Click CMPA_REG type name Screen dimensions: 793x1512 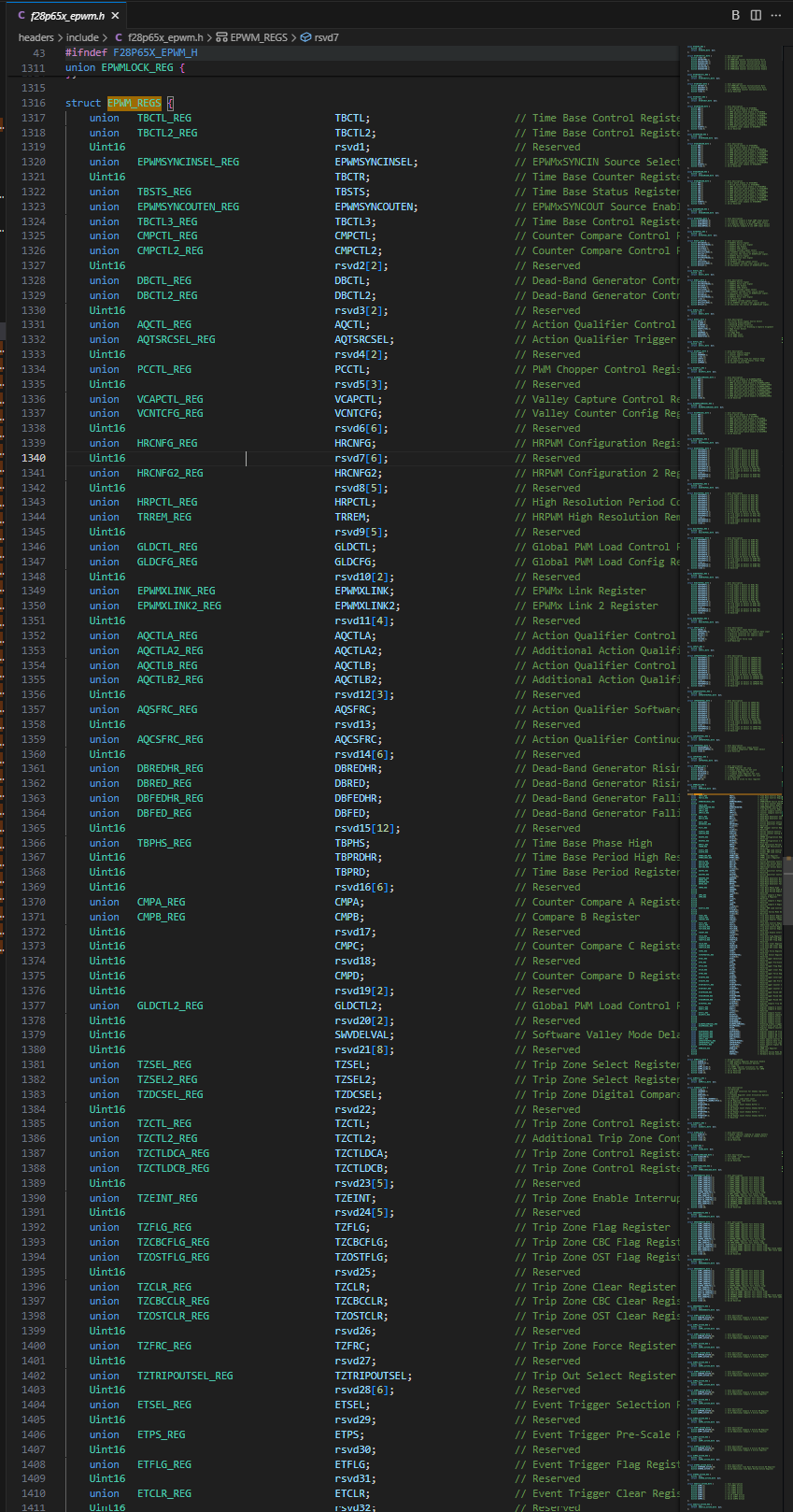[x=162, y=902]
